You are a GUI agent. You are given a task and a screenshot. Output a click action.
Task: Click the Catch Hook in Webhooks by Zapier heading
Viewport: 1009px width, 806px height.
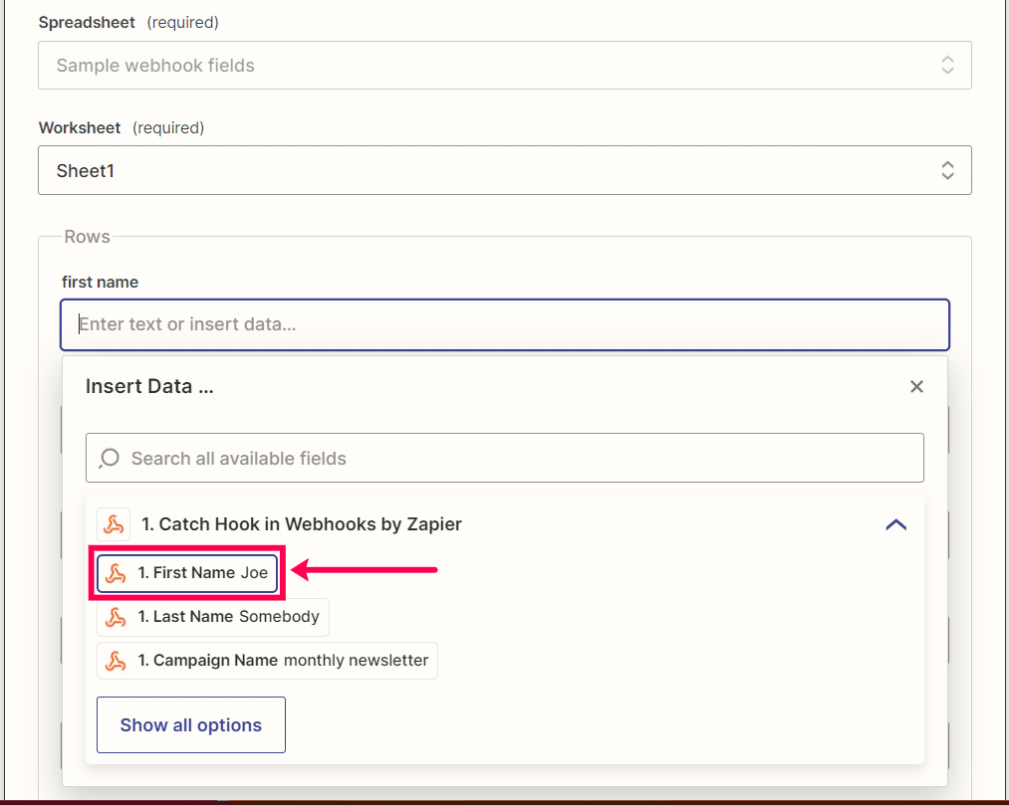[301, 524]
